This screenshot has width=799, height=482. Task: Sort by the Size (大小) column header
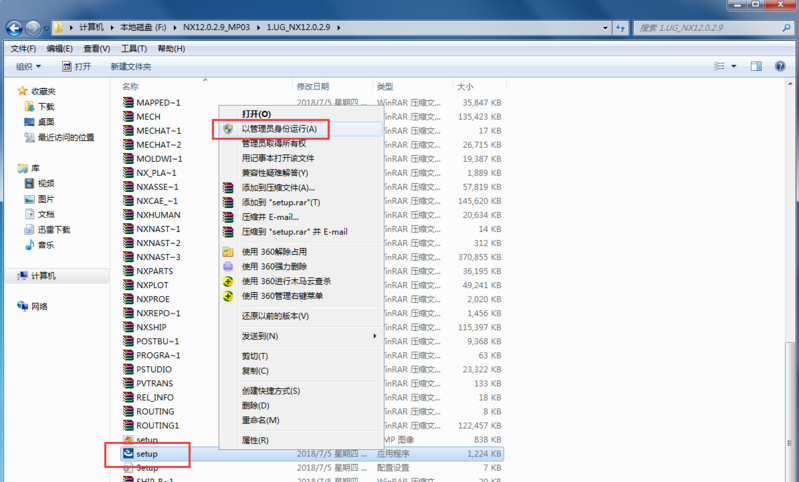tap(466, 87)
